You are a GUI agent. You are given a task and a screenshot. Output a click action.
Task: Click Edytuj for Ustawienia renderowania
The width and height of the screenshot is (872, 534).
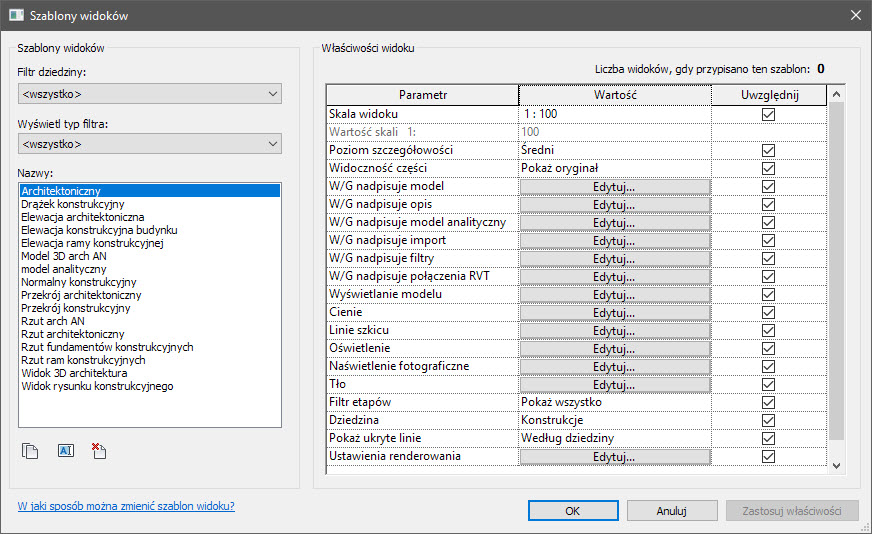point(614,457)
